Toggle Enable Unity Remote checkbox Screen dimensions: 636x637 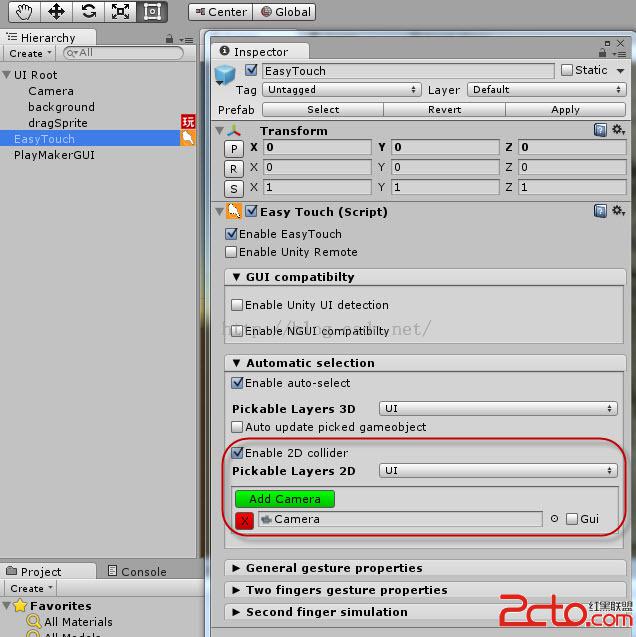point(231,252)
